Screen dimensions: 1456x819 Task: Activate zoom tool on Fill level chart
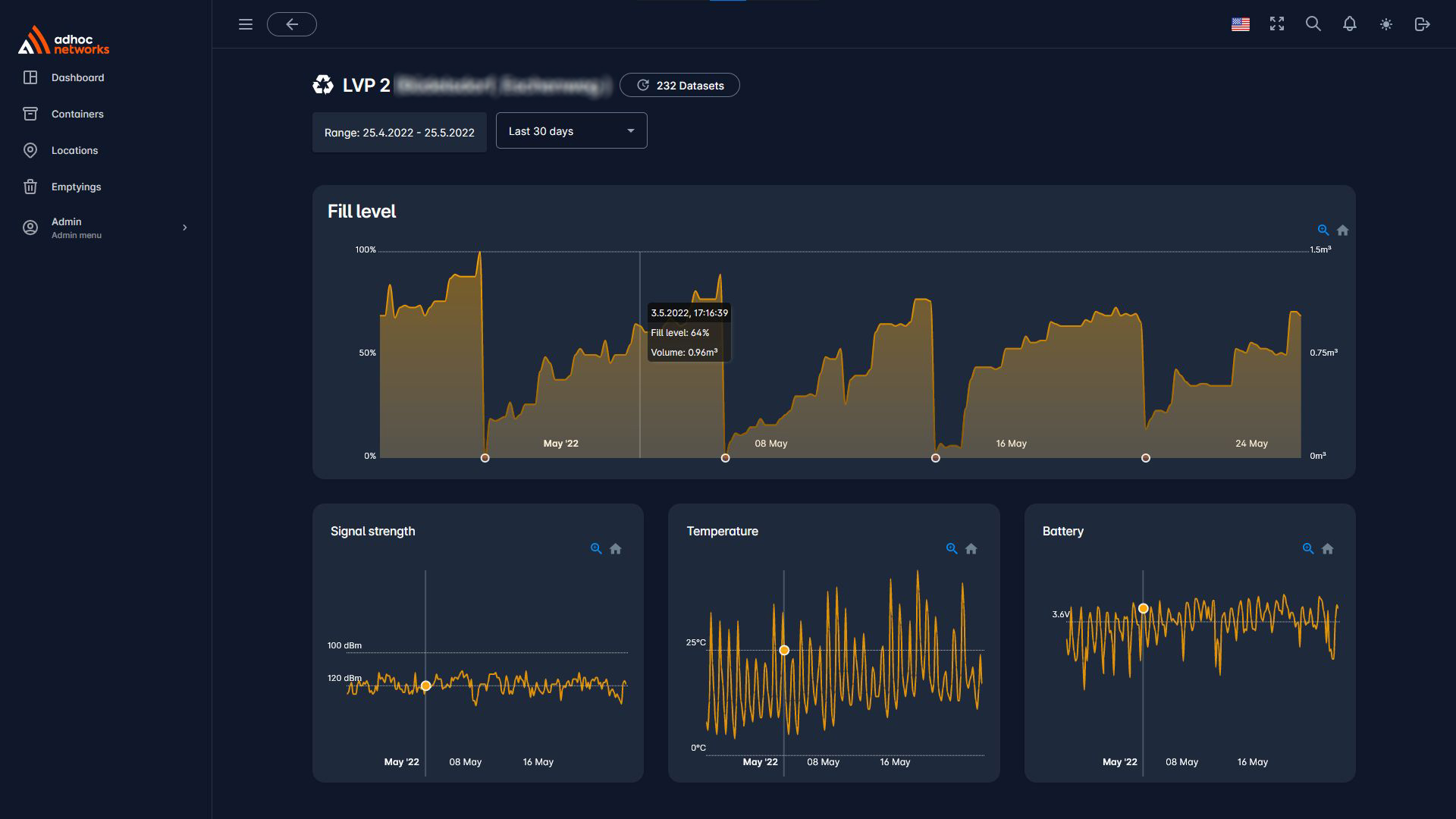coord(1323,230)
